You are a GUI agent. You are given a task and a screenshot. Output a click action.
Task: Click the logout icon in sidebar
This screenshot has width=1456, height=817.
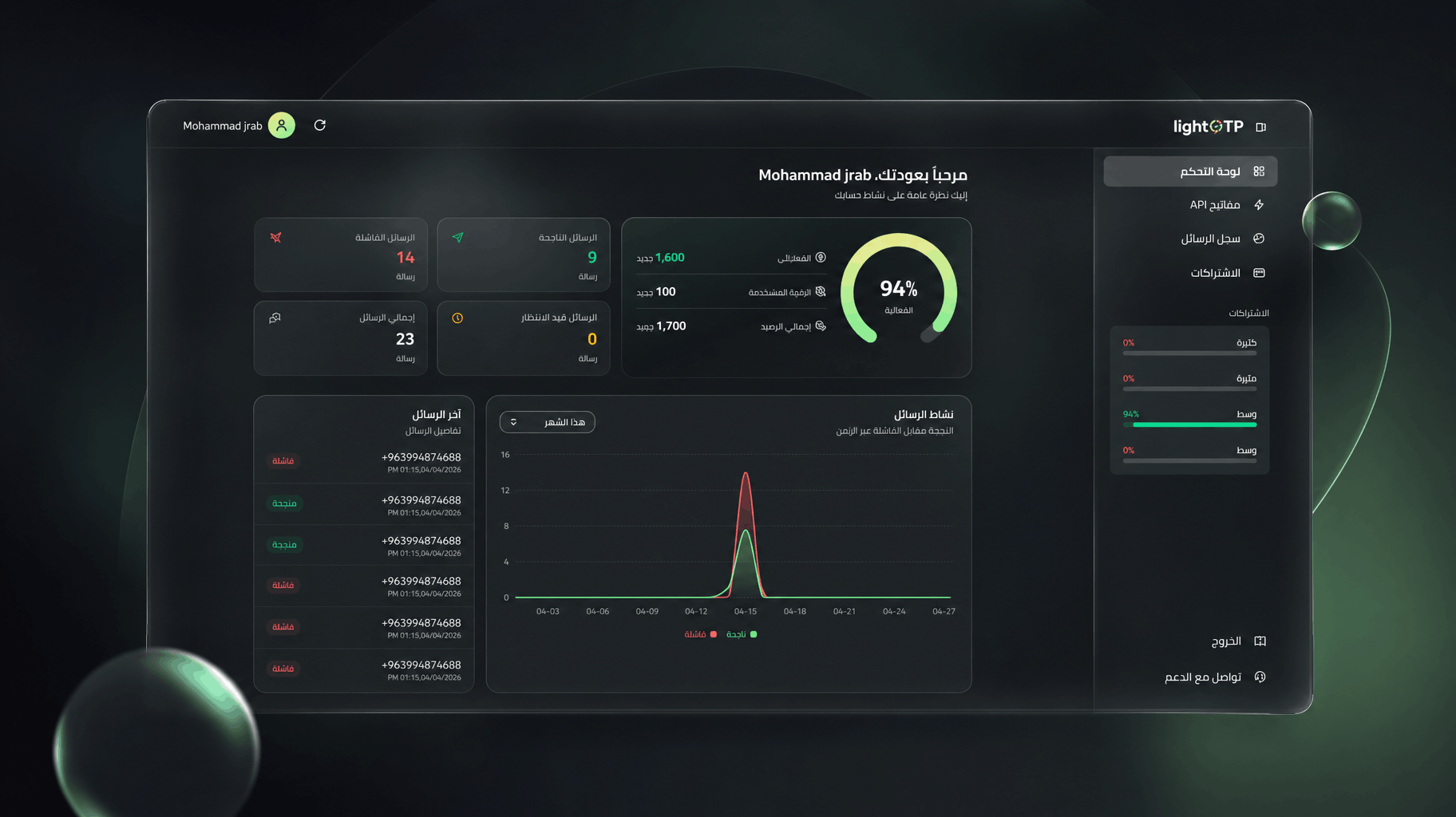coord(1260,641)
